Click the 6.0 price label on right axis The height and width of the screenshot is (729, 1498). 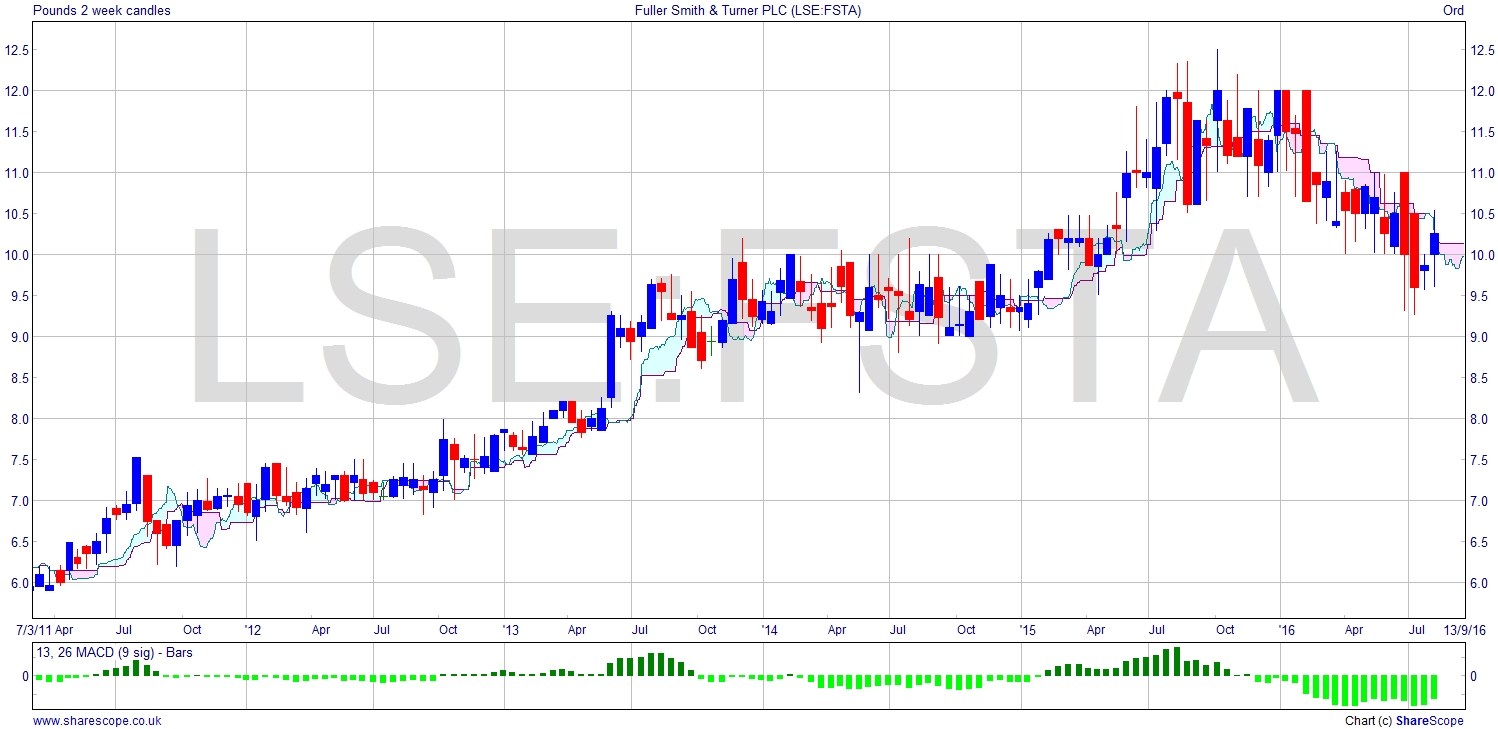click(1479, 583)
